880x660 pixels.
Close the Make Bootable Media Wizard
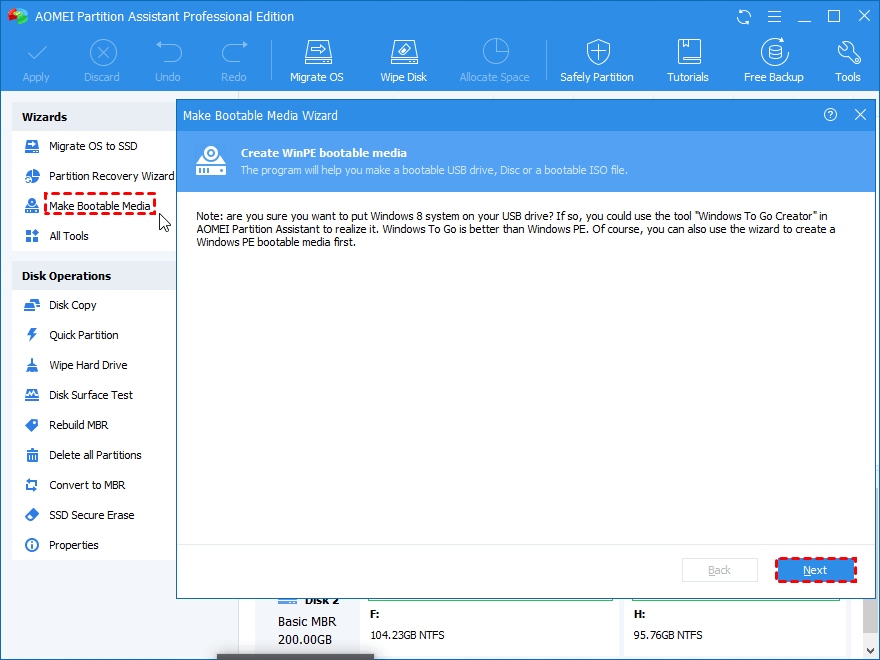[x=860, y=115]
